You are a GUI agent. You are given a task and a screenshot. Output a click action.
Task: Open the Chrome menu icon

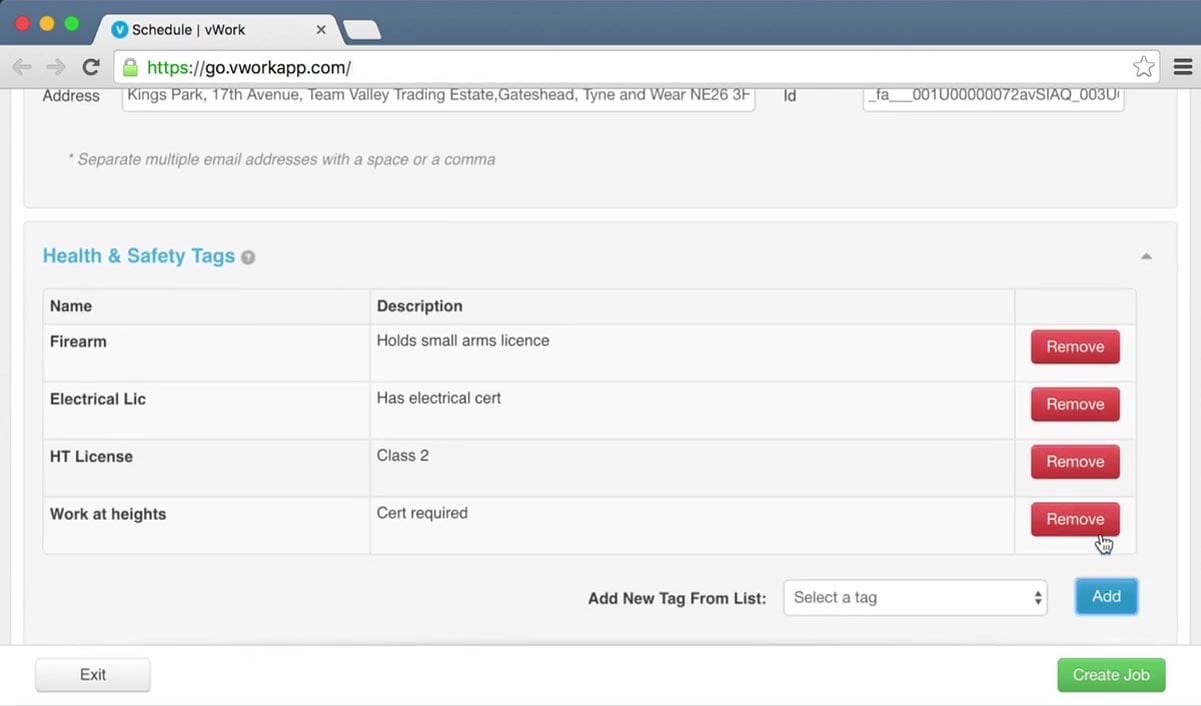click(1182, 66)
